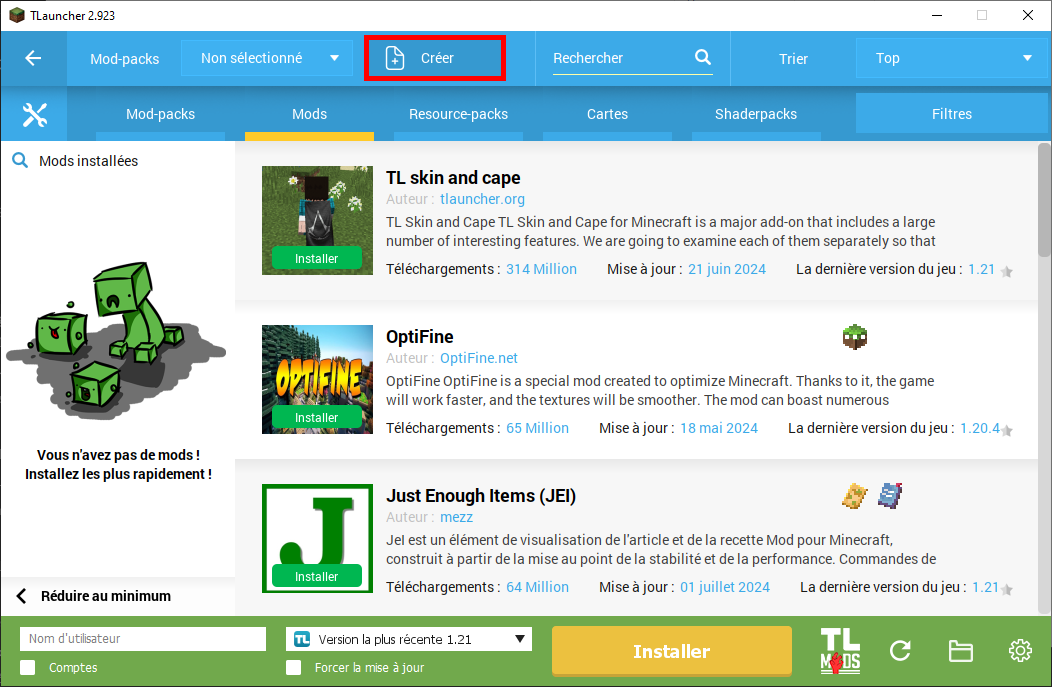The image size is (1052, 687).
Task: Open the game folder icon
Action: [x=960, y=651]
